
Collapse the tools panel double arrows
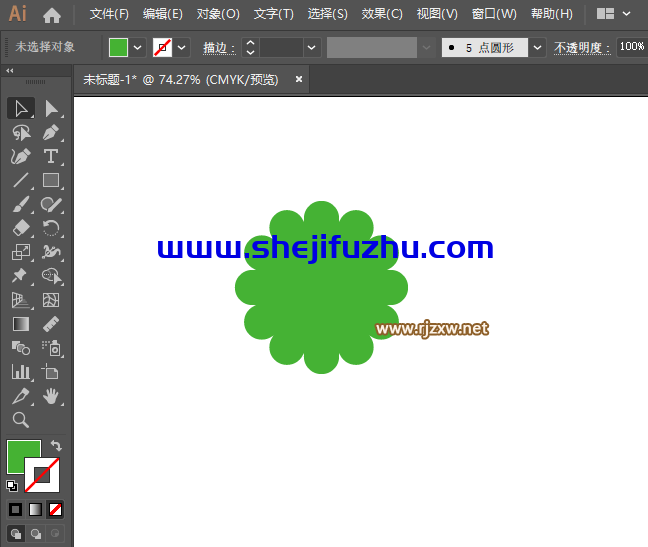10,71
